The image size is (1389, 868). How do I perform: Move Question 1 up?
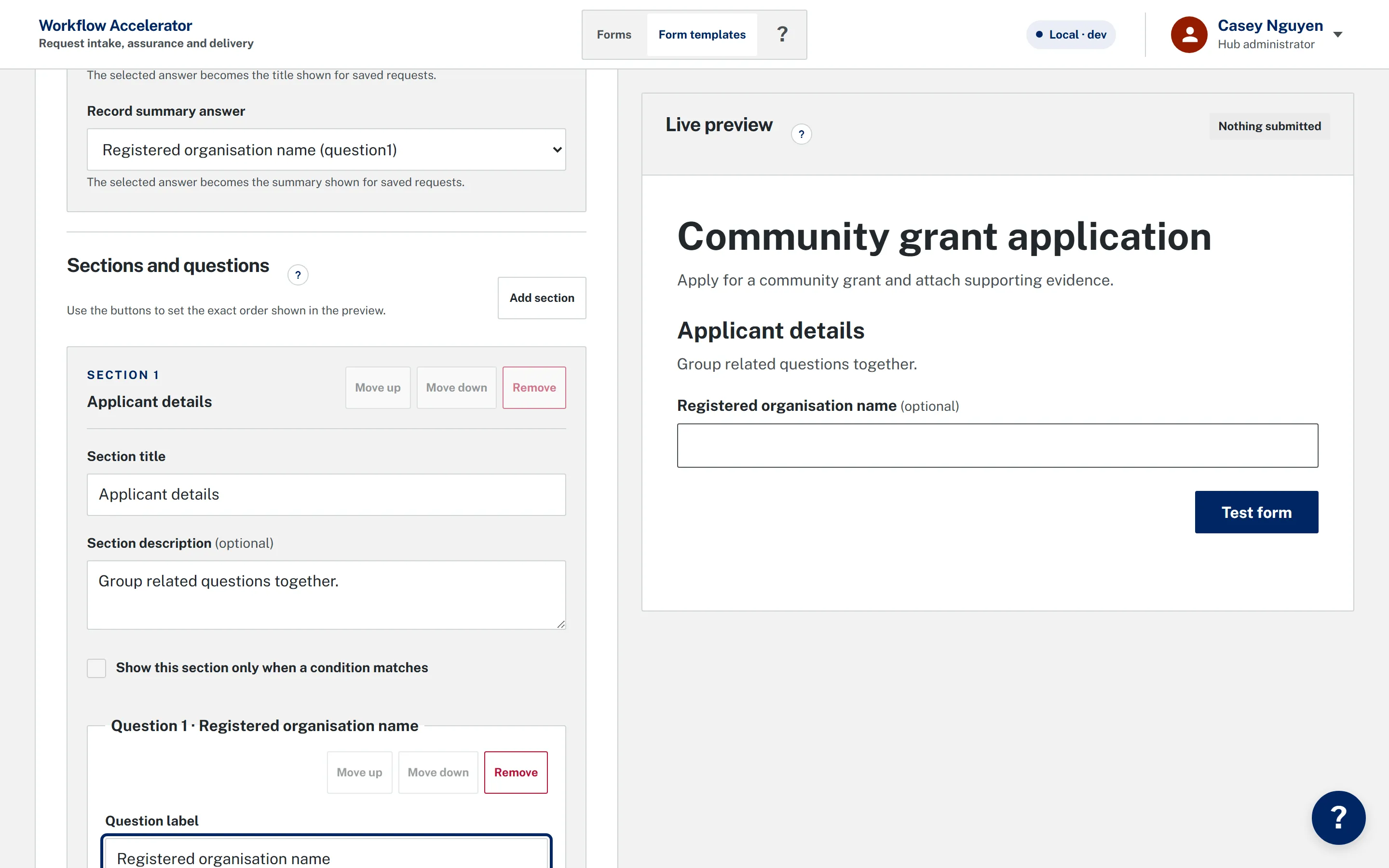(x=359, y=772)
